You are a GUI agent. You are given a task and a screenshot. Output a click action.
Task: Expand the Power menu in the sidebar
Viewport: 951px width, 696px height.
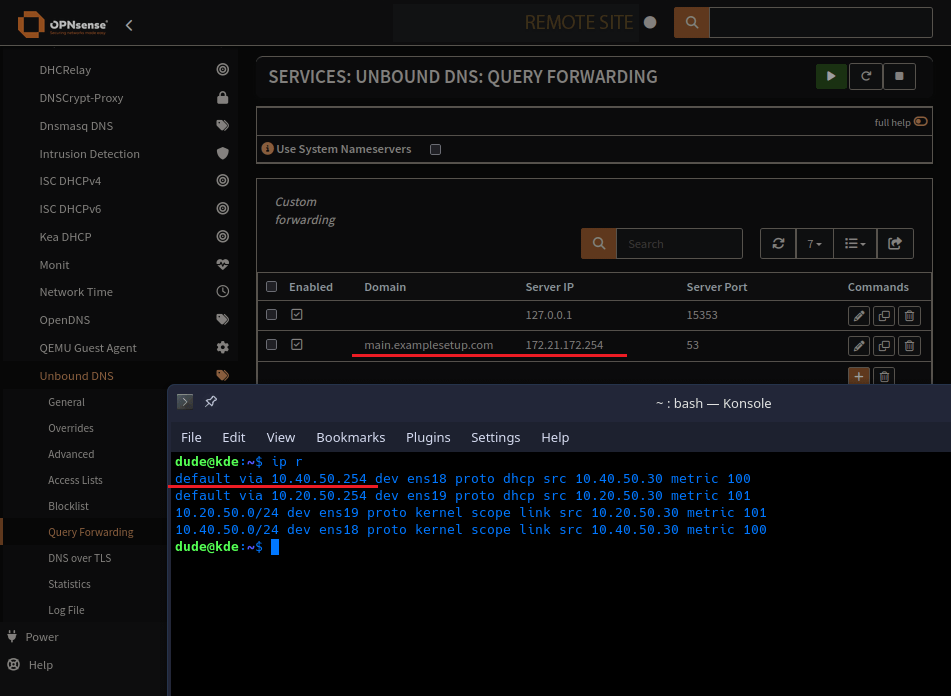41,637
